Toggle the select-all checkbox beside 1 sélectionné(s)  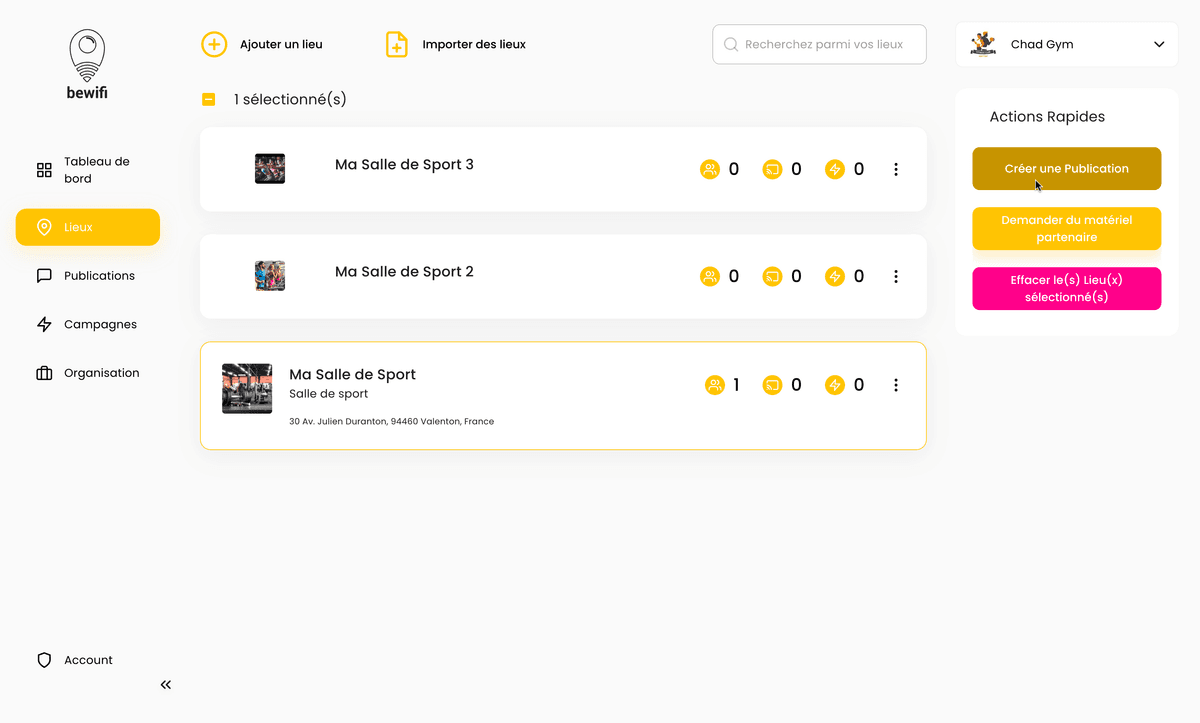pos(209,100)
